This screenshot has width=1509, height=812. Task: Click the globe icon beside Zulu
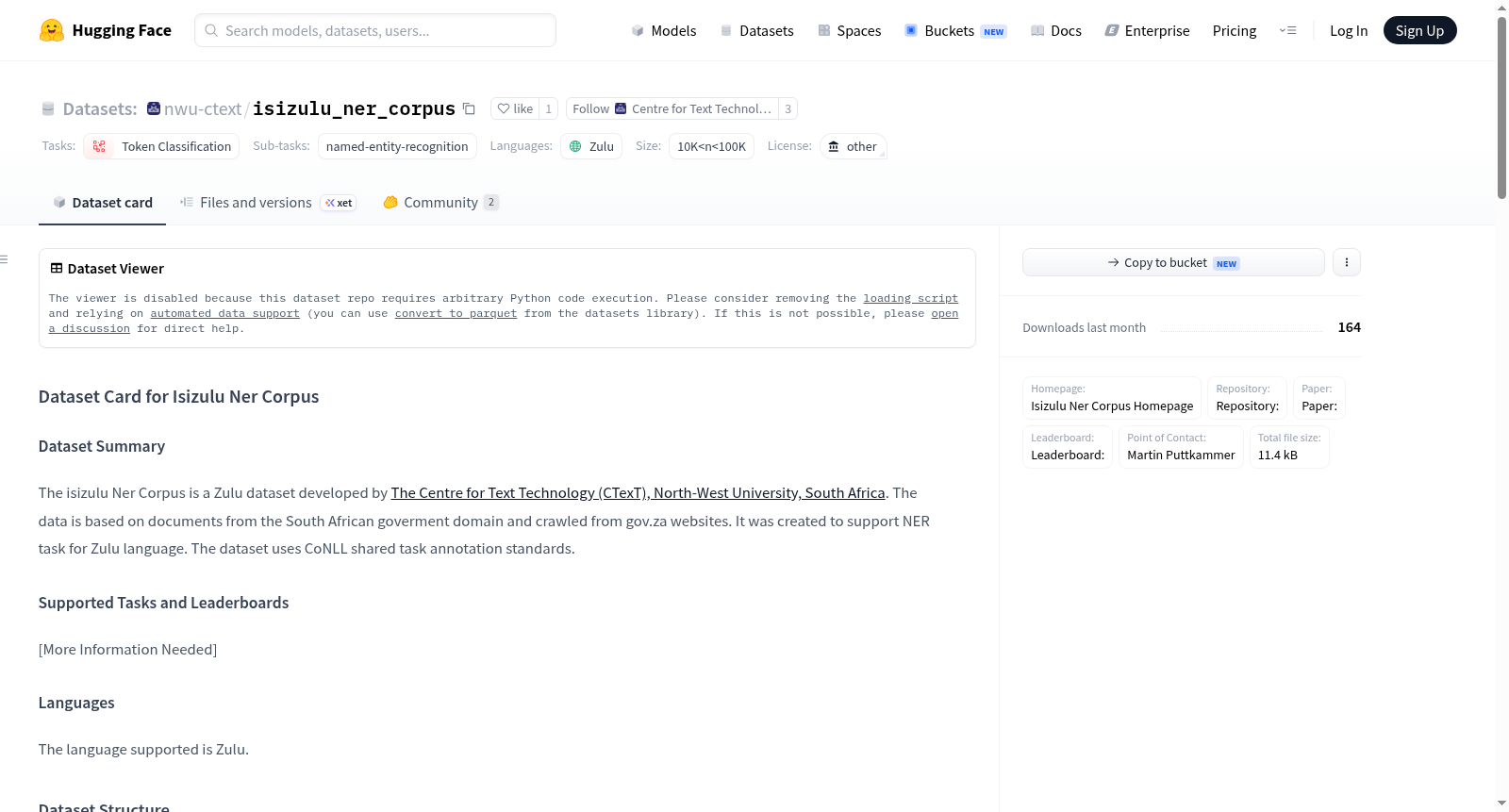[x=575, y=146]
